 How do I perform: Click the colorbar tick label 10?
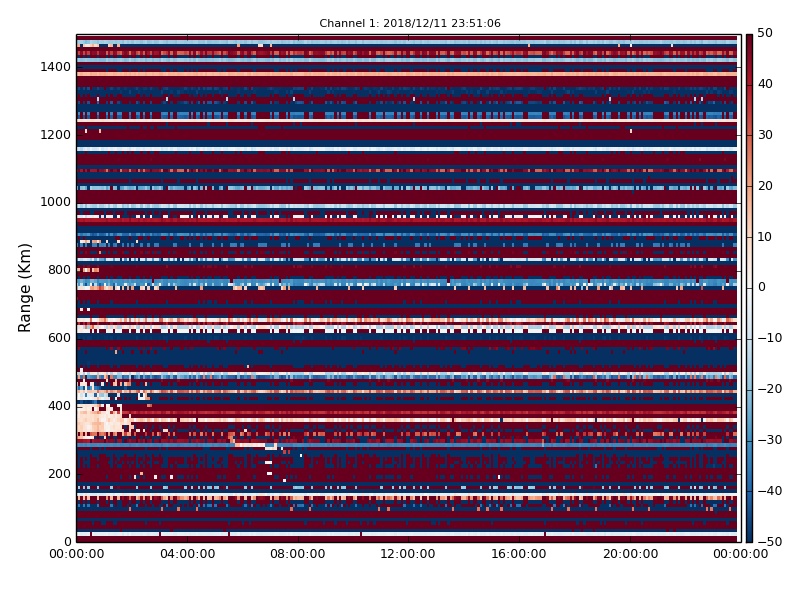pyautogui.click(x=765, y=237)
